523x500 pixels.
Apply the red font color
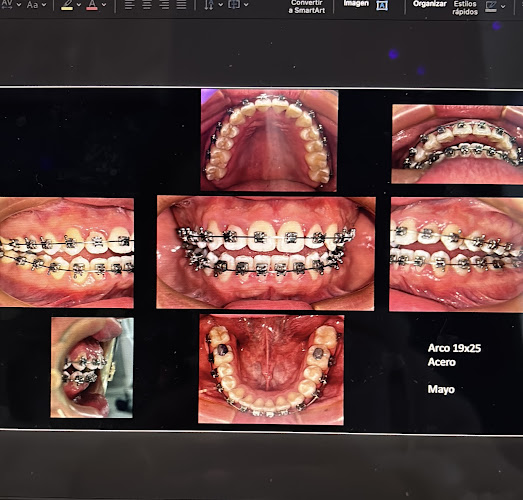(x=92, y=4)
